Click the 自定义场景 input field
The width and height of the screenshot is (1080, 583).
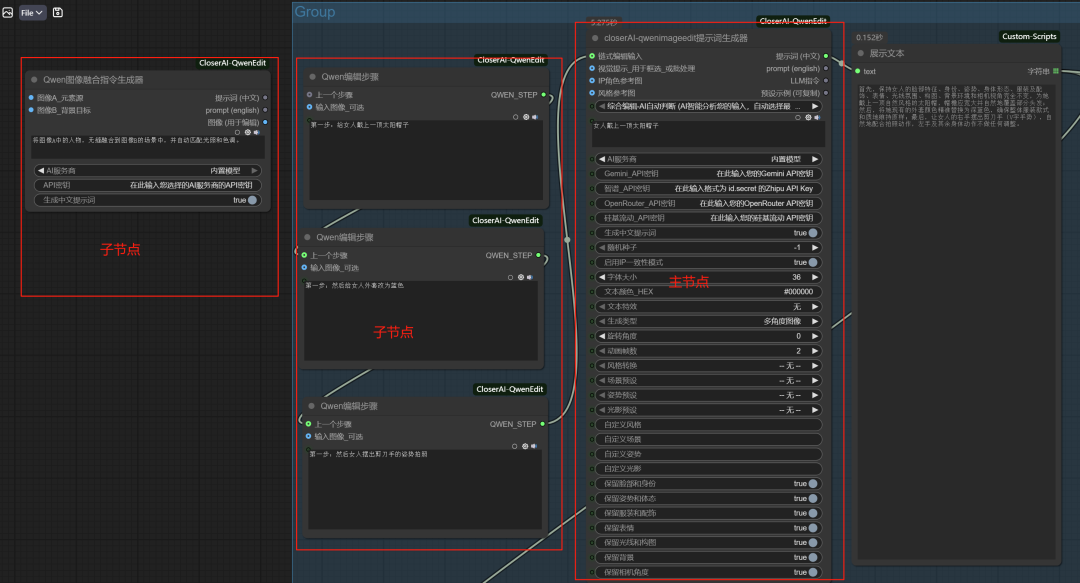[708, 440]
